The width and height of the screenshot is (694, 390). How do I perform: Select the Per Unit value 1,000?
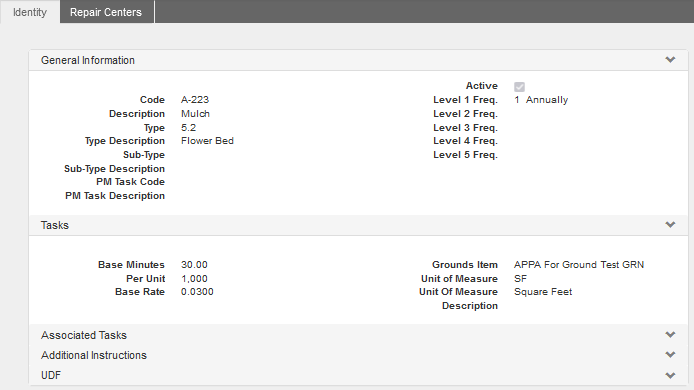tap(194, 278)
